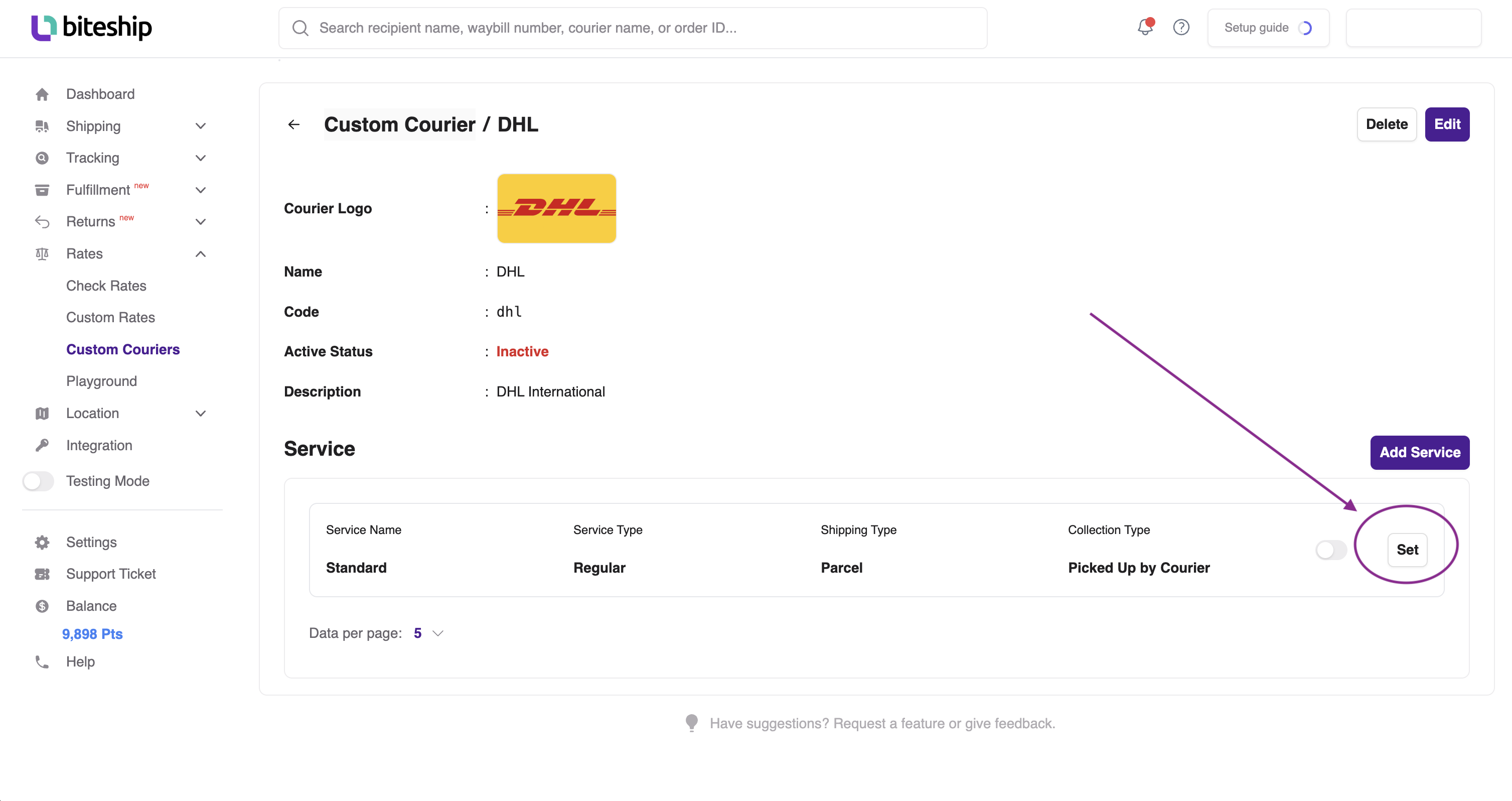Click the 9,898 Pts balance link
Image resolution: width=1512 pixels, height=801 pixels.
coord(92,634)
